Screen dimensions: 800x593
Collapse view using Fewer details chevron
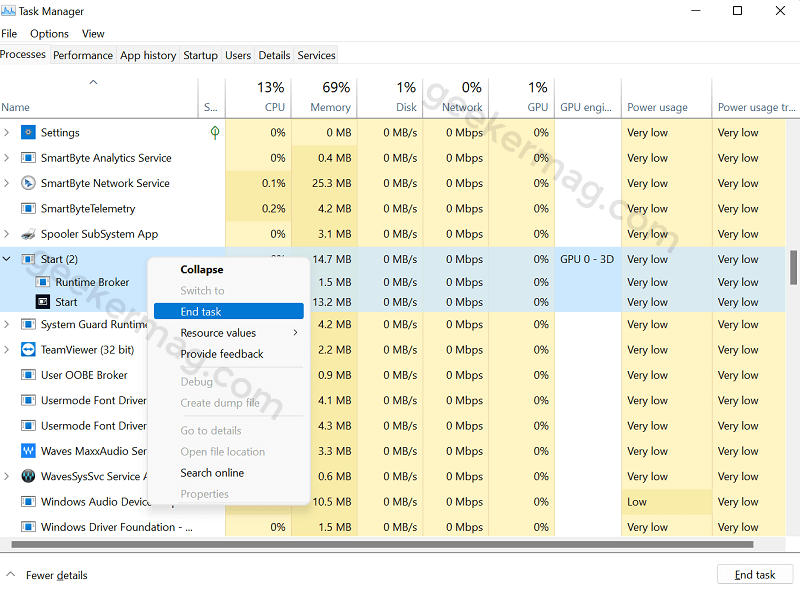pyautogui.click(x=11, y=575)
